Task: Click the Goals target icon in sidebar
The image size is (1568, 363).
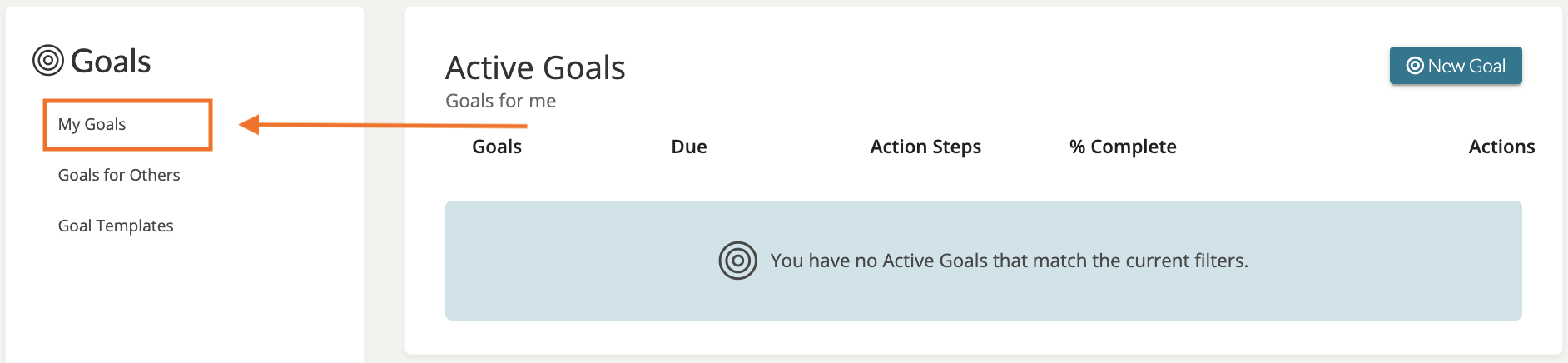Action: (48, 61)
